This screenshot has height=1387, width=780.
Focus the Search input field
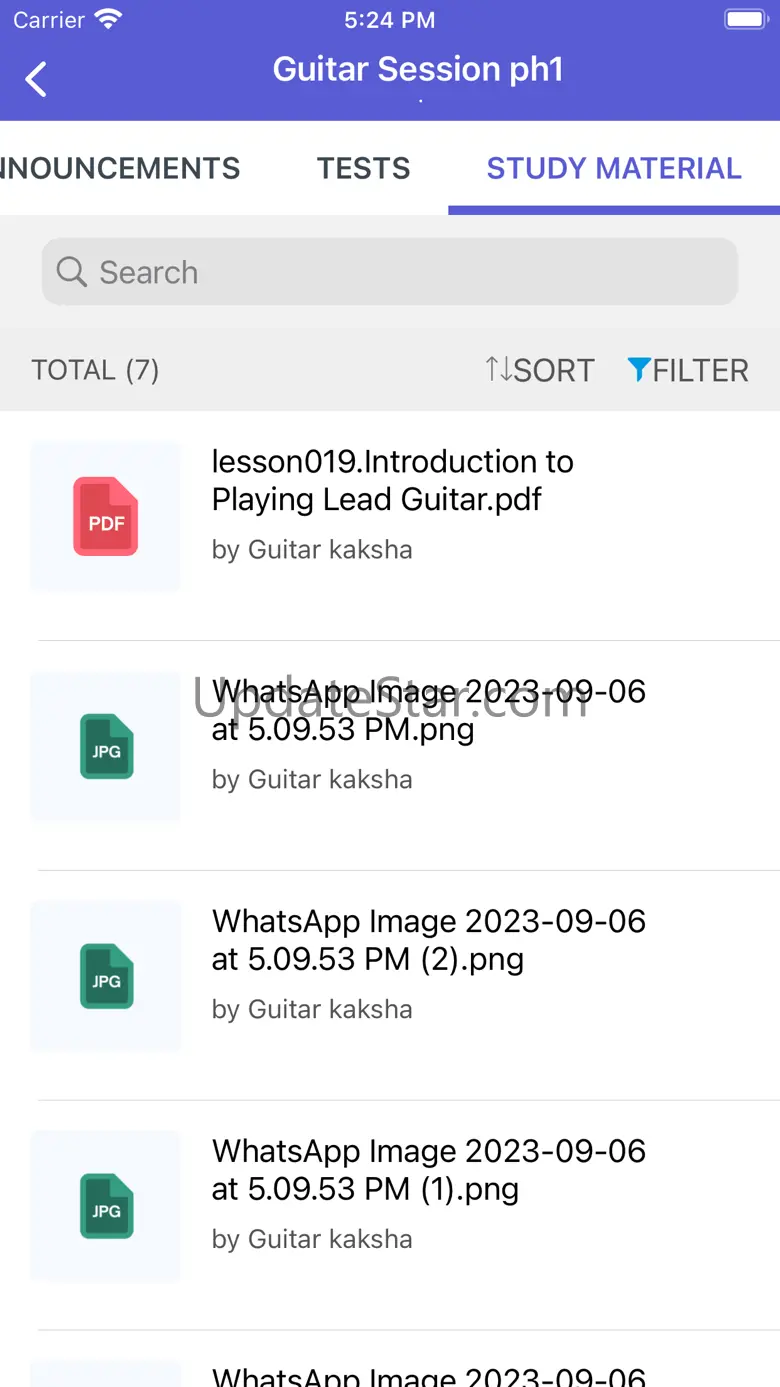click(x=400, y=271)
